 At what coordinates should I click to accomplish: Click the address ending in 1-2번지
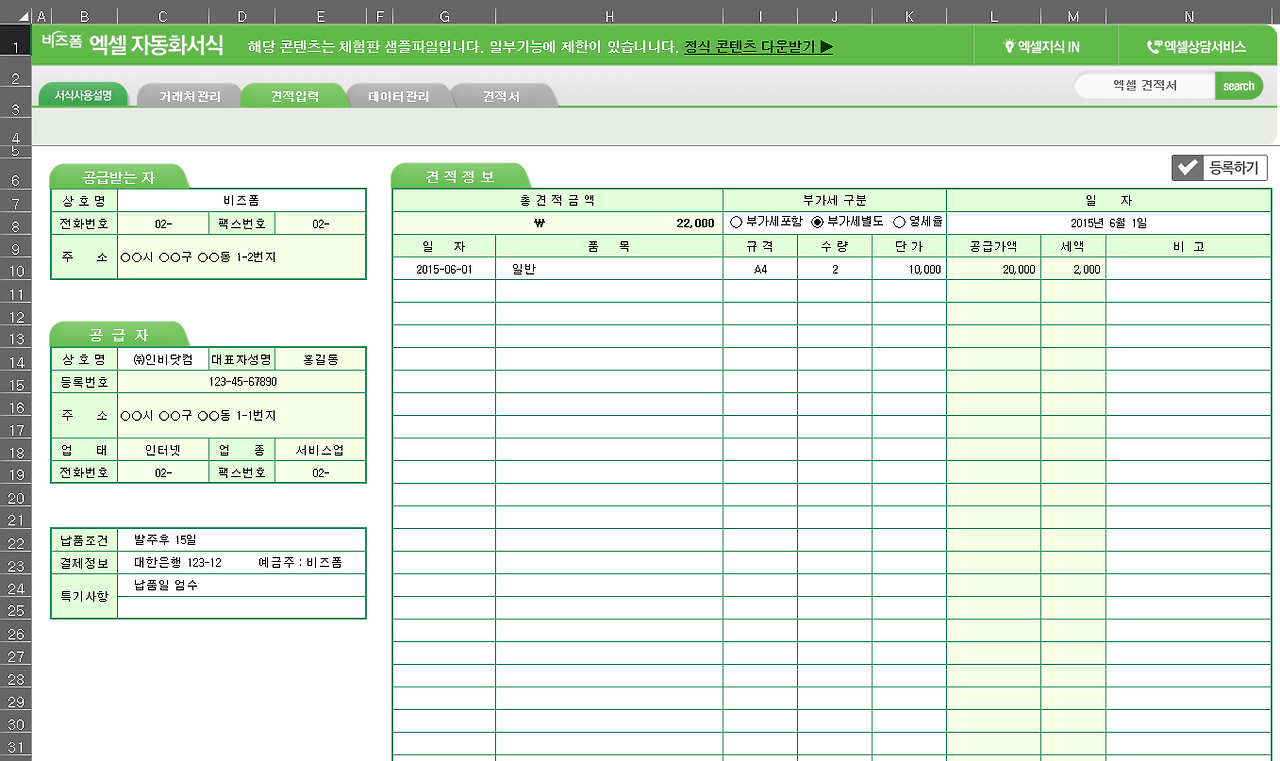(242, 257)
